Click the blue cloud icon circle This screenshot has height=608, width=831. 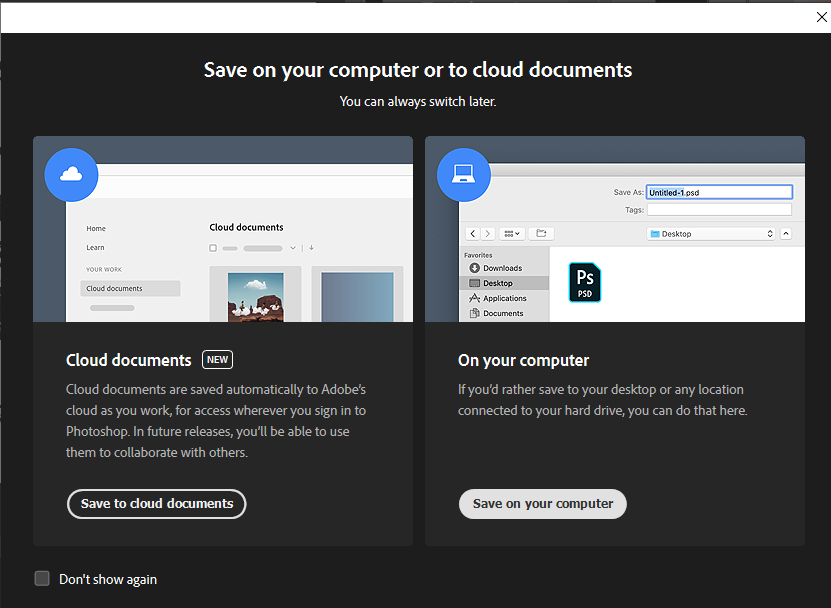71,174
